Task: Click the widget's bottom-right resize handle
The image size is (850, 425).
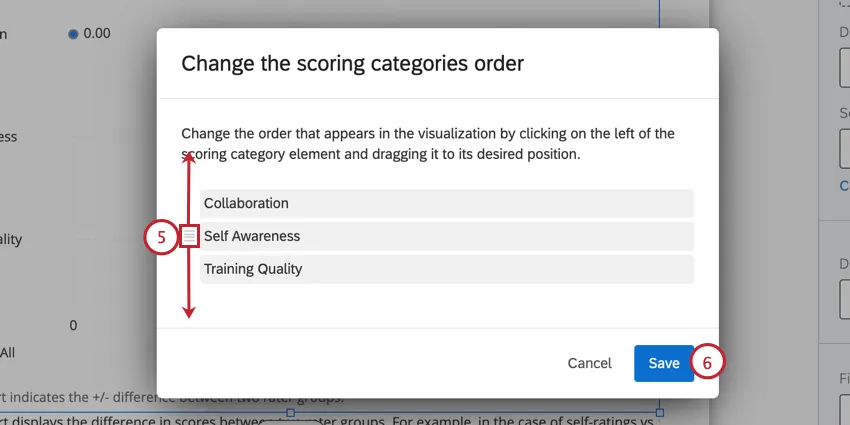Action: (660, 412)
